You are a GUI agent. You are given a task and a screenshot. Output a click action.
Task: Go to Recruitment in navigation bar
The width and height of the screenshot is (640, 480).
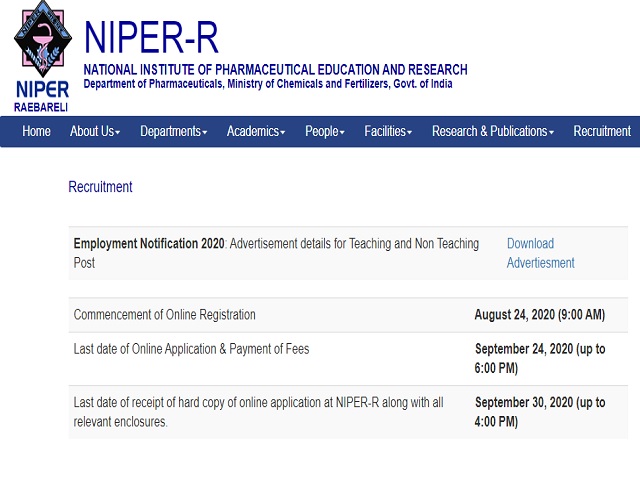[602, 131]
